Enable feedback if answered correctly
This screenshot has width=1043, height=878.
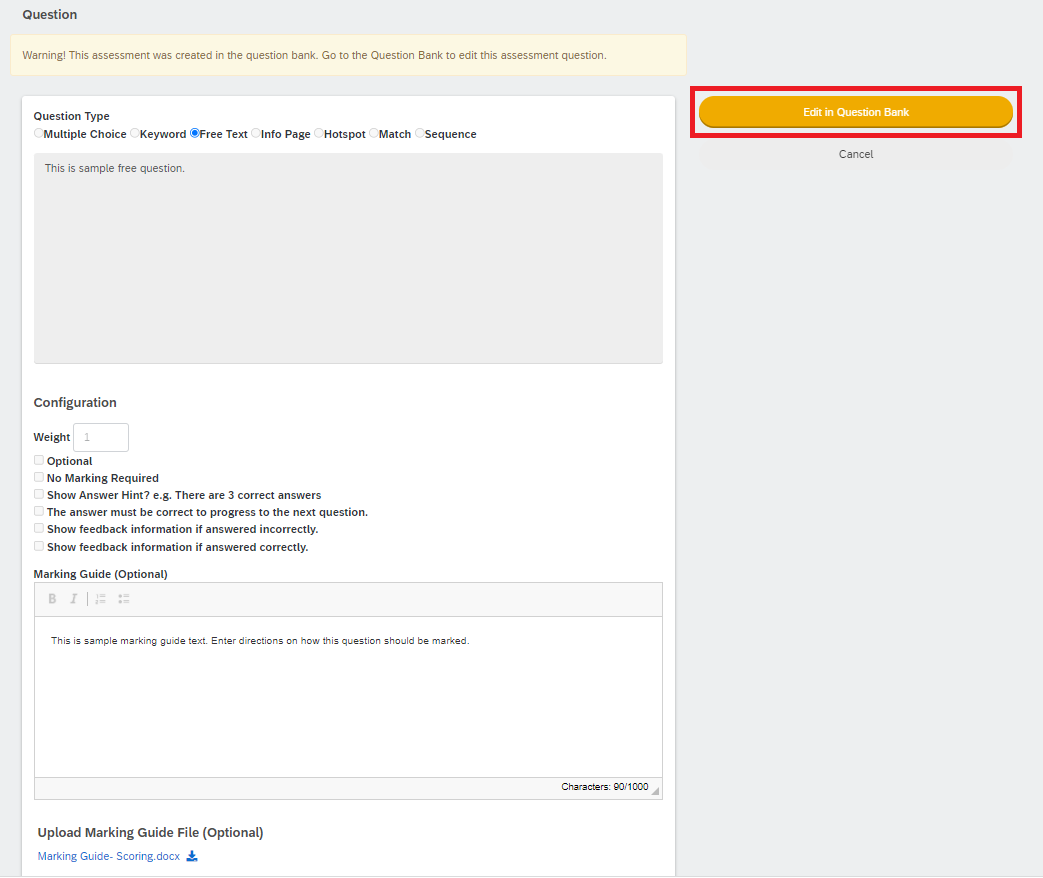pyautogui.click(x=39, y=546)
